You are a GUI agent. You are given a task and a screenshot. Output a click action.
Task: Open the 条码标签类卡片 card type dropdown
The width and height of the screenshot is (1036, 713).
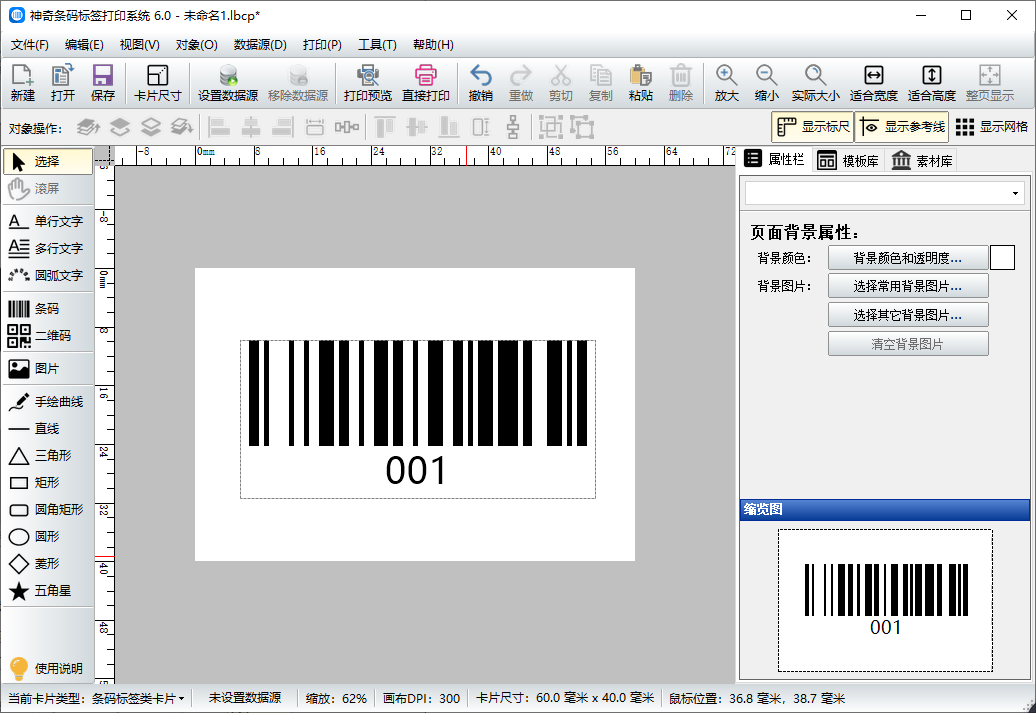138,698
